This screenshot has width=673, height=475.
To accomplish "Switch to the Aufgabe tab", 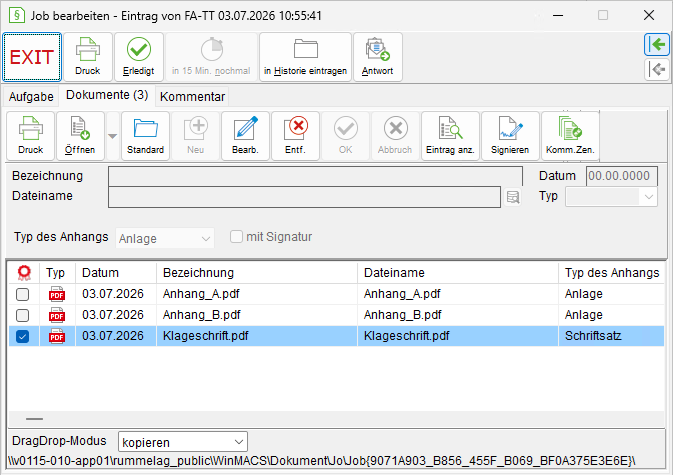I will 31,97.
